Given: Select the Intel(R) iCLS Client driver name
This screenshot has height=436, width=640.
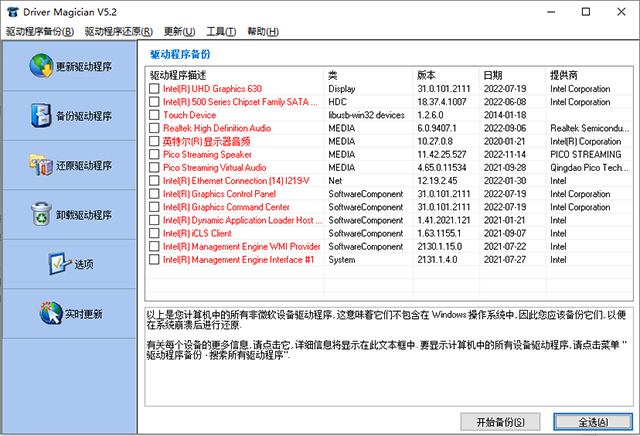Looking at the screenshot, I should 197,233.
